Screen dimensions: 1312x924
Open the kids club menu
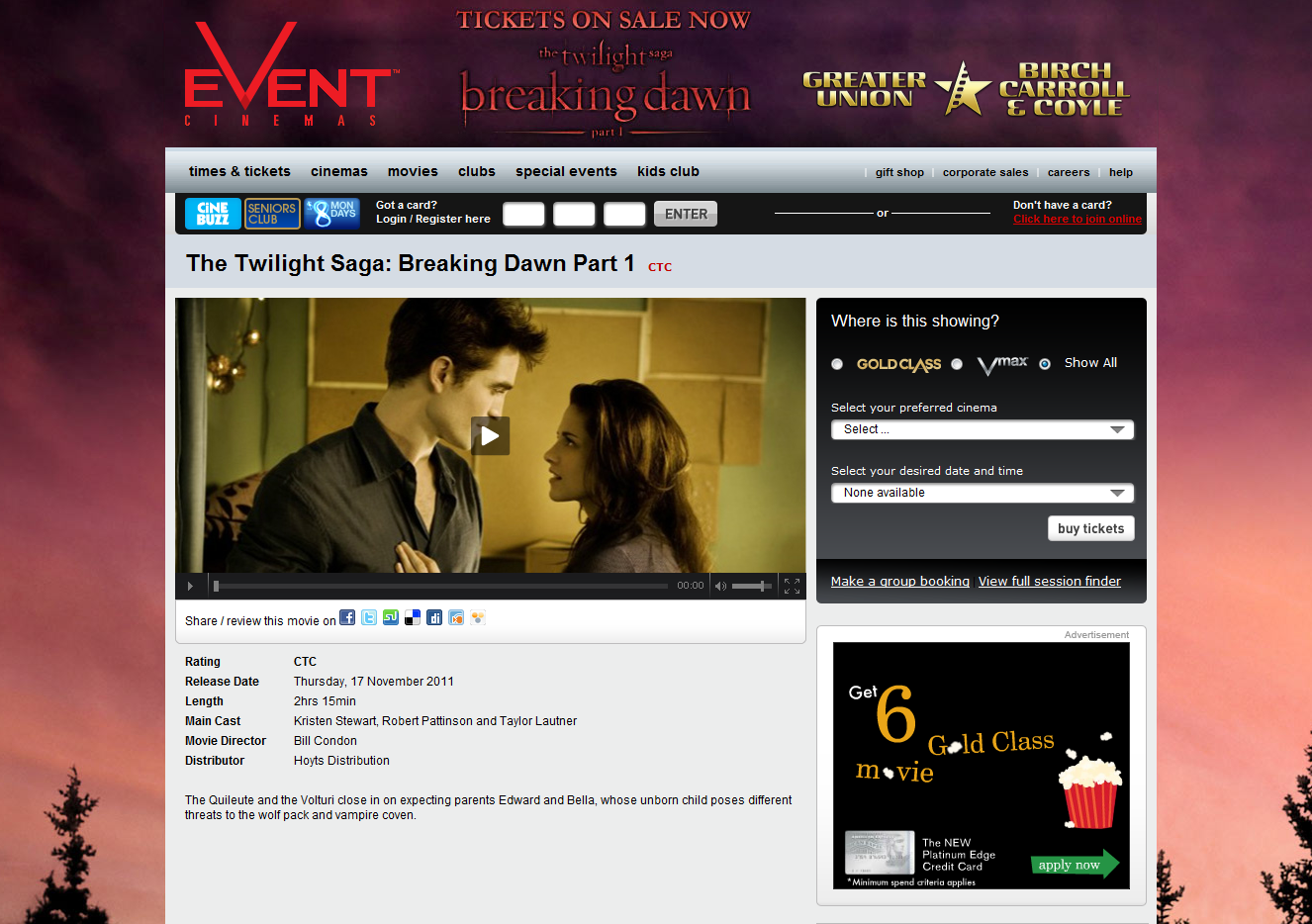(668, 171)
